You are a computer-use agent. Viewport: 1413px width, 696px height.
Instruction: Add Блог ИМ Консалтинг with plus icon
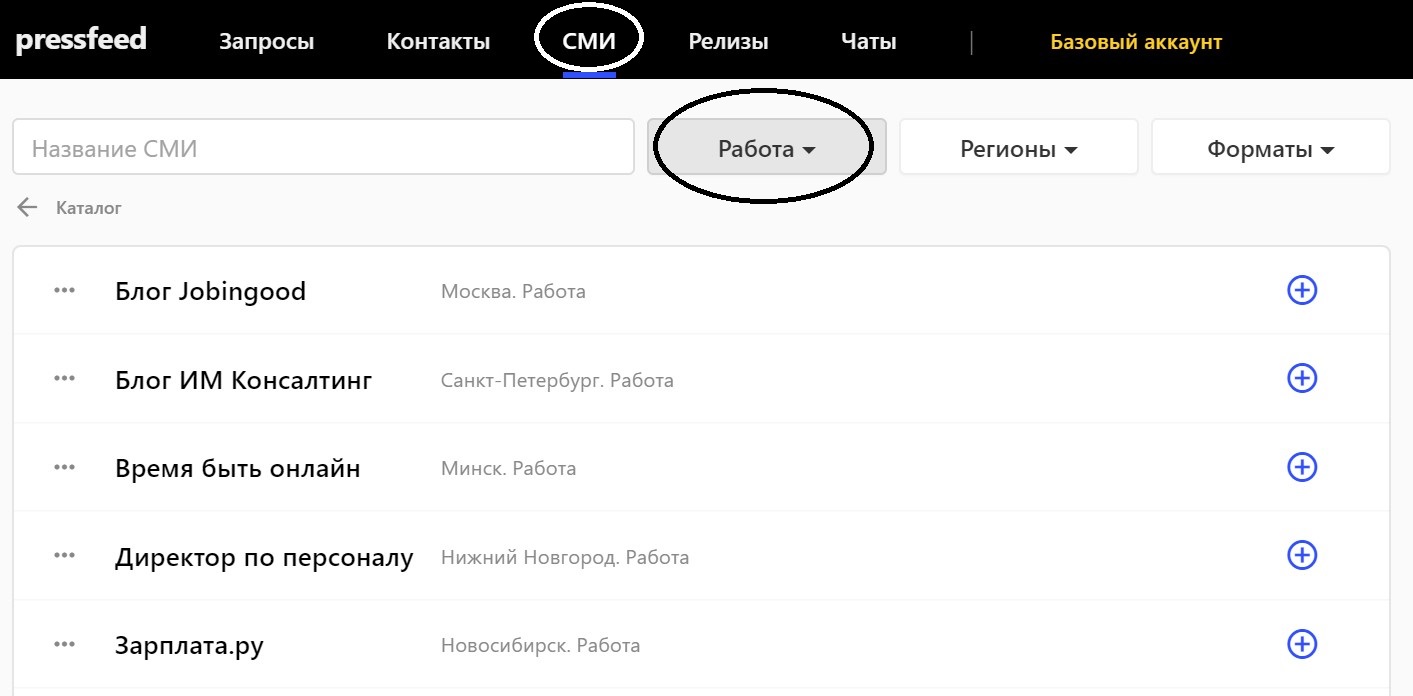1301,379
